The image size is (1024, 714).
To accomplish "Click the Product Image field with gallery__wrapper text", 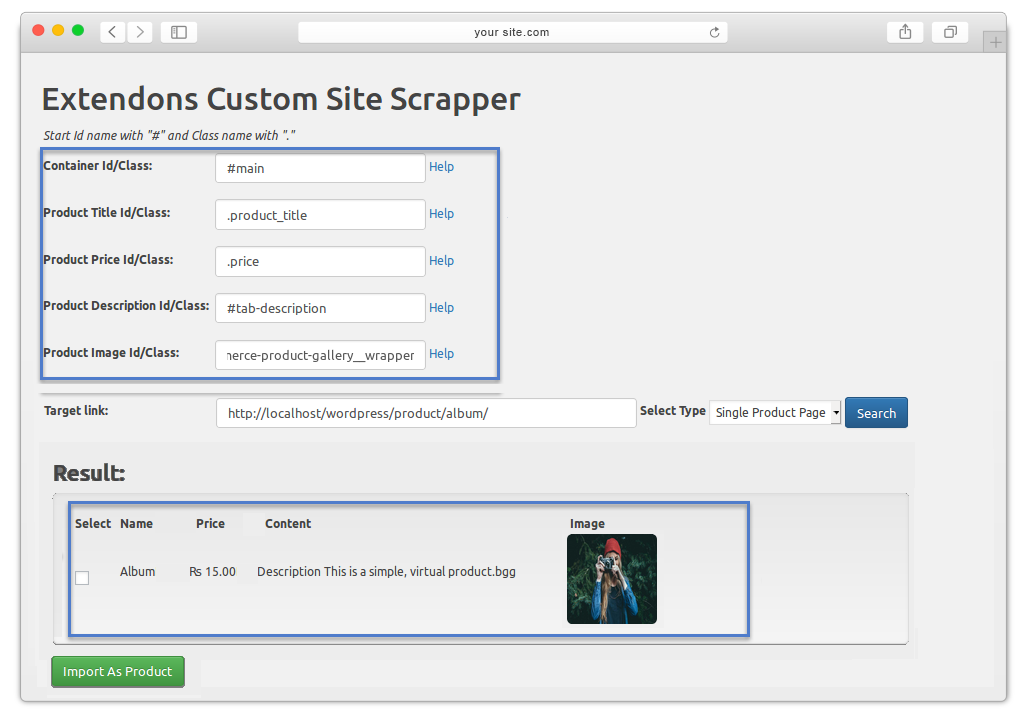I will click(320, 355).
